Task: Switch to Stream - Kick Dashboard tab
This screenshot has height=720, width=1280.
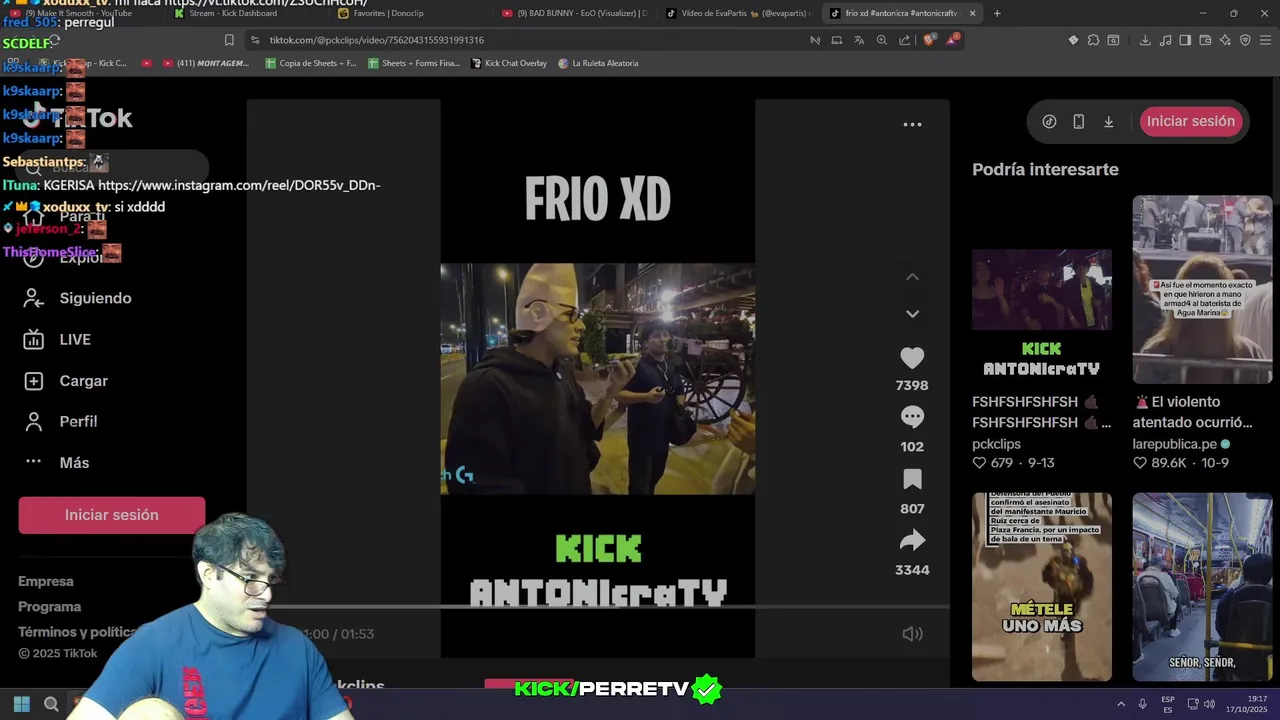Action: pos(233,13)
